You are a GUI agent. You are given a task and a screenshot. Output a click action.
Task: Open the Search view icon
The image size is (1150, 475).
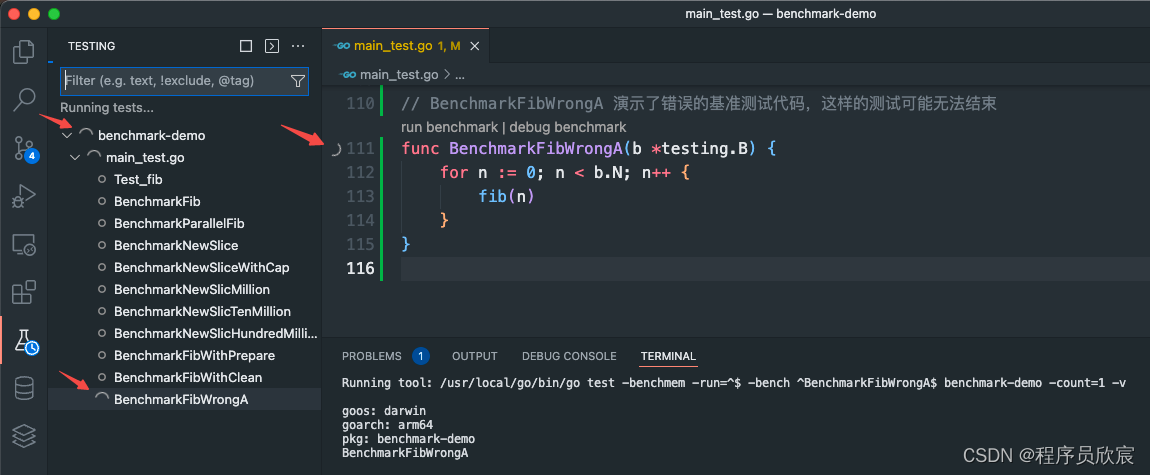[x=23, y=100]
